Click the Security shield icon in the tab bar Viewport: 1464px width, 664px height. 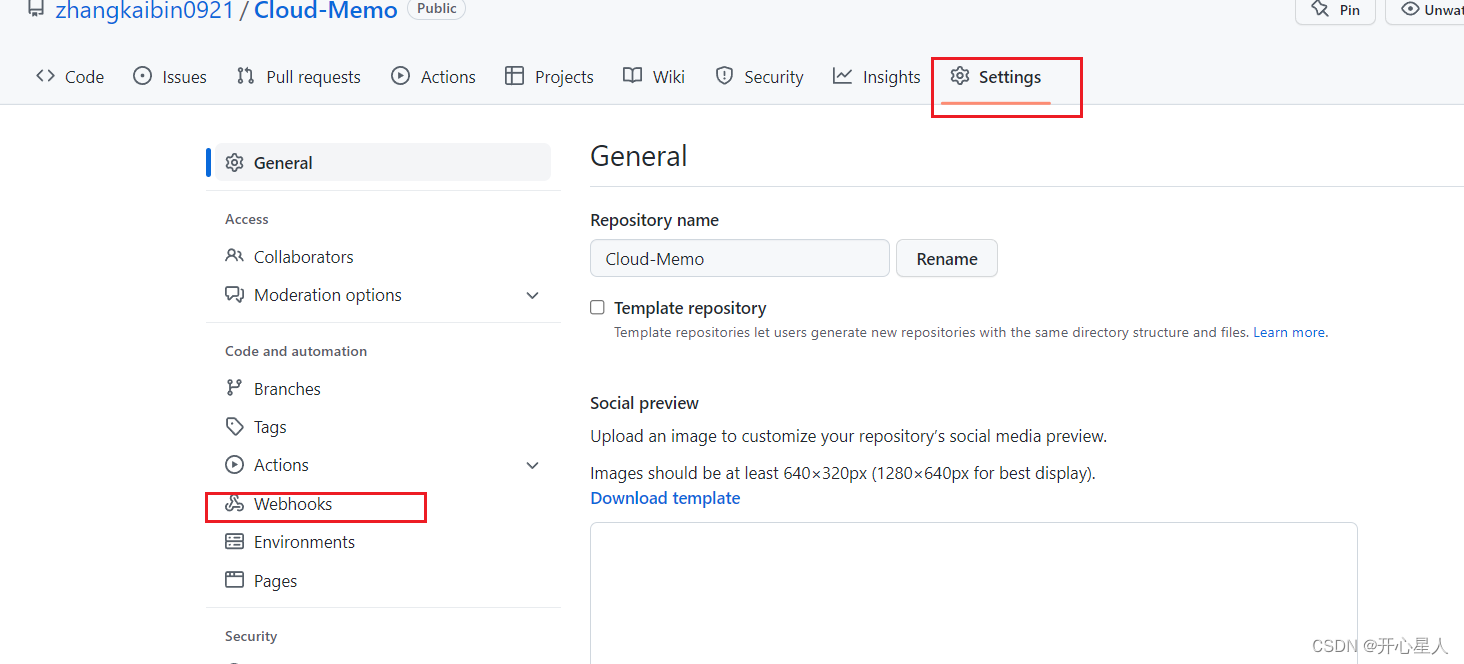[725, 76]
